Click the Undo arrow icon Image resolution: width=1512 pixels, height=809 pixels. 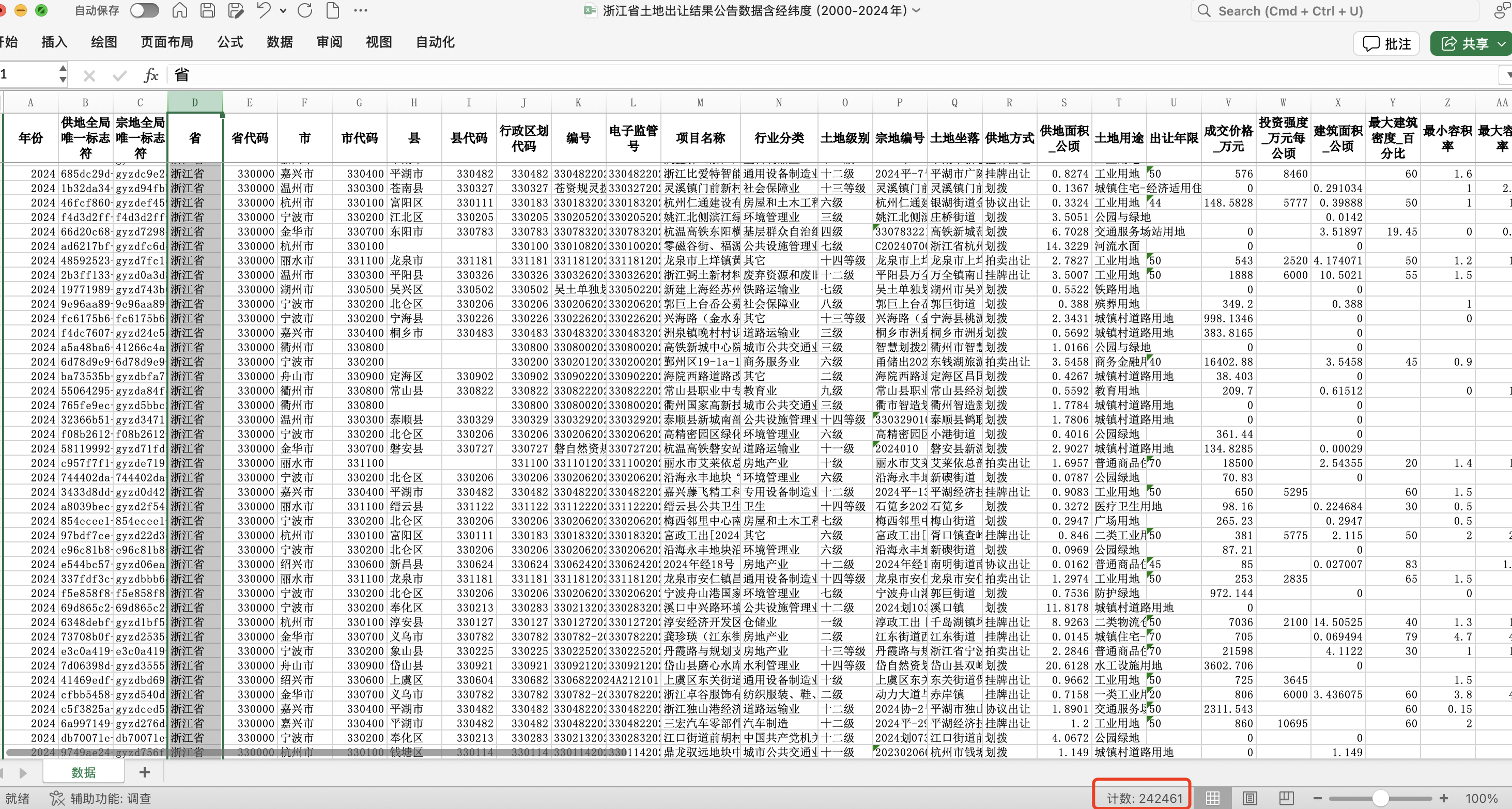pyautogui.click(x=264, y=10)
